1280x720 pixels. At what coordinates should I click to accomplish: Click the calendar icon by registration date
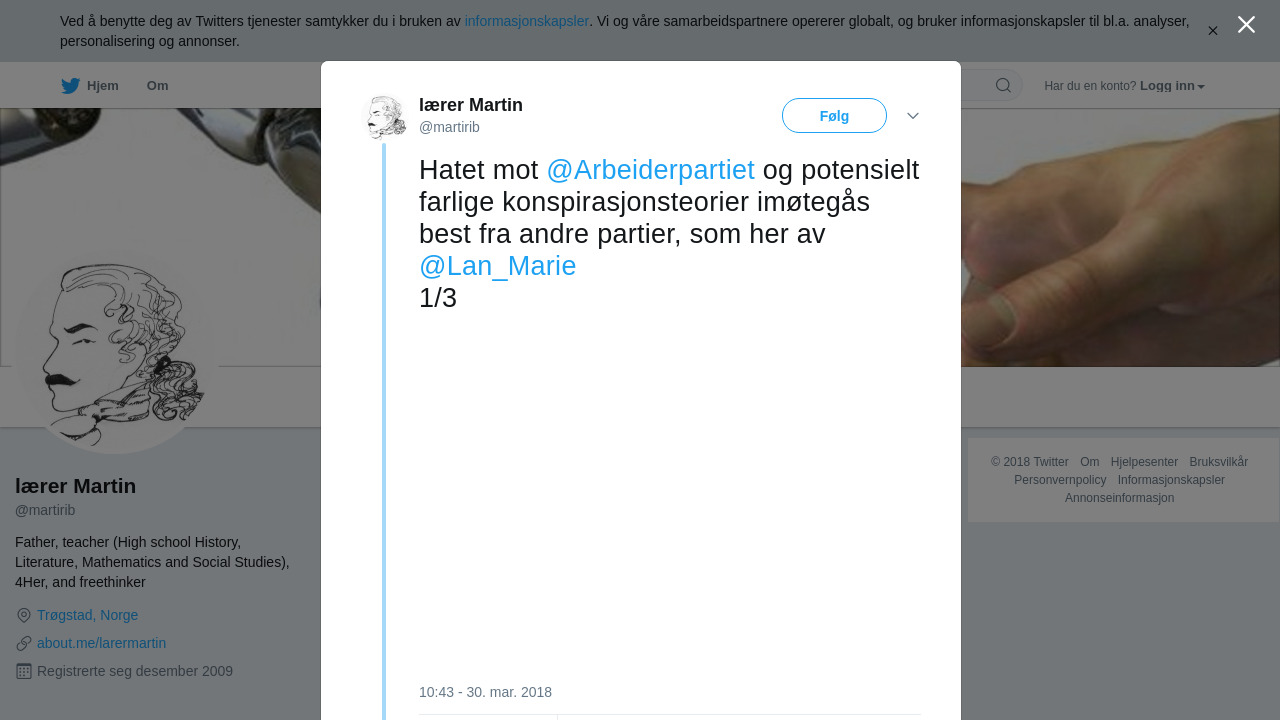pos(24,671)
